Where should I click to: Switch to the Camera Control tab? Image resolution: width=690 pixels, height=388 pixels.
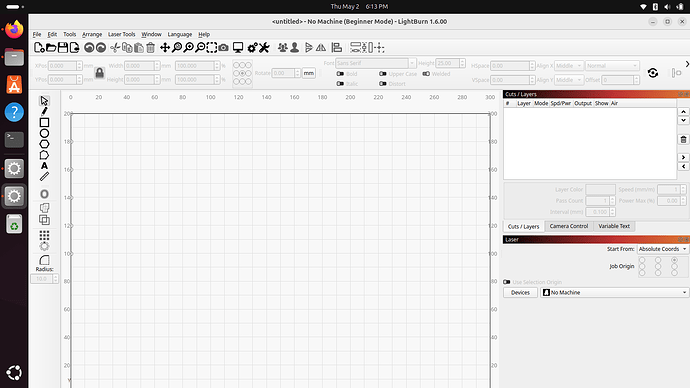(x=569, y=226)
